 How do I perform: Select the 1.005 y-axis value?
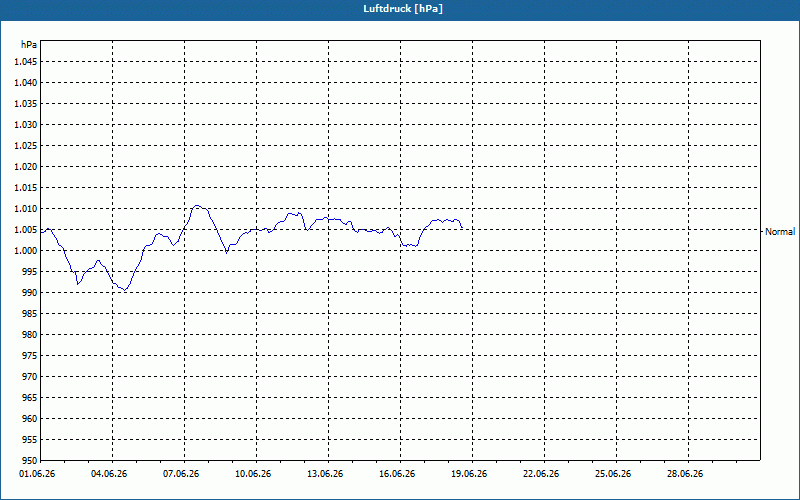coord(26,230)
